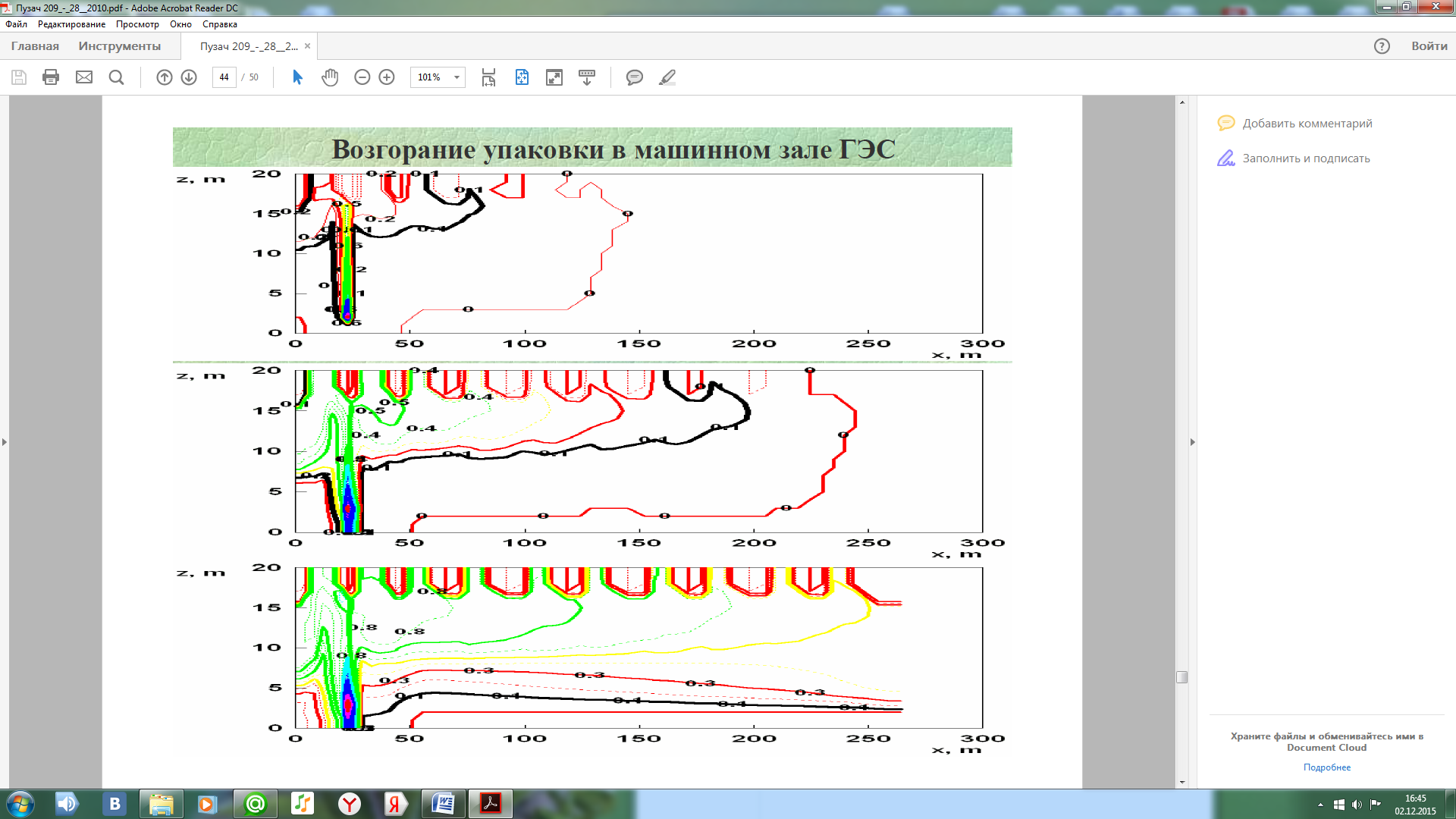Open the help question mark icon
1456x819 pixels.
pos(1382,46)
